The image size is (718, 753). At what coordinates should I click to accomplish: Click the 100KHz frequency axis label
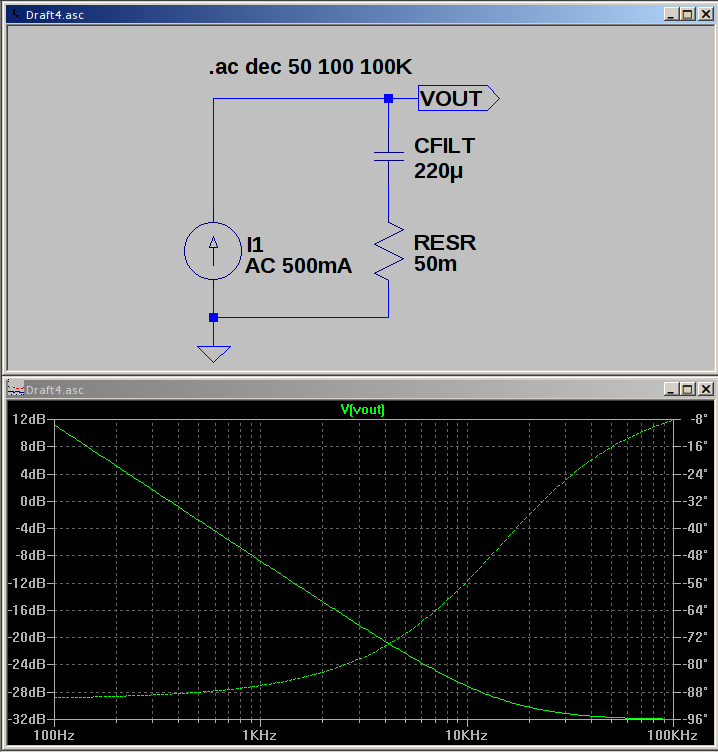[x=672, y=735]
